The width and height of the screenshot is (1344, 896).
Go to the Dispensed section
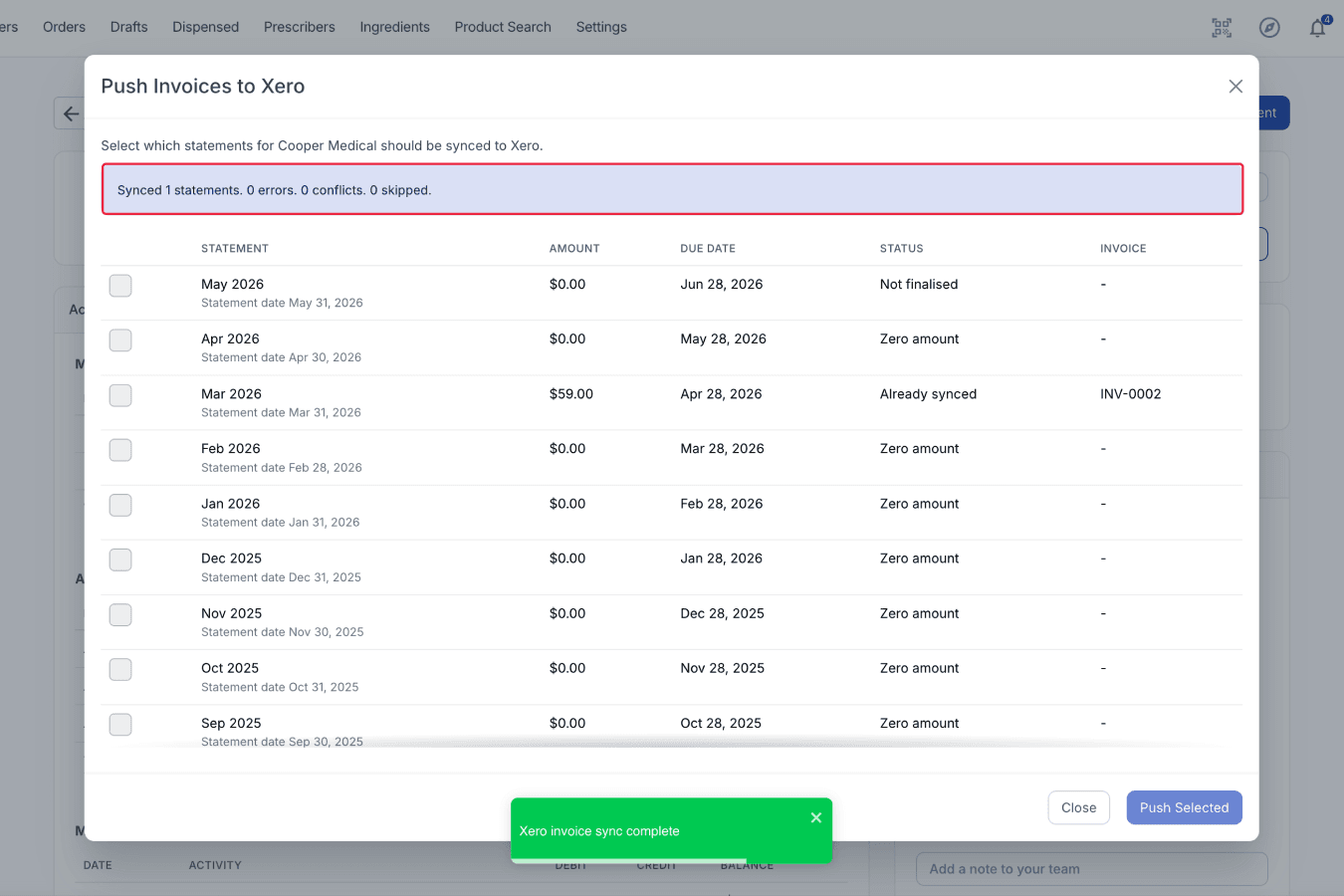click(205, 27)
